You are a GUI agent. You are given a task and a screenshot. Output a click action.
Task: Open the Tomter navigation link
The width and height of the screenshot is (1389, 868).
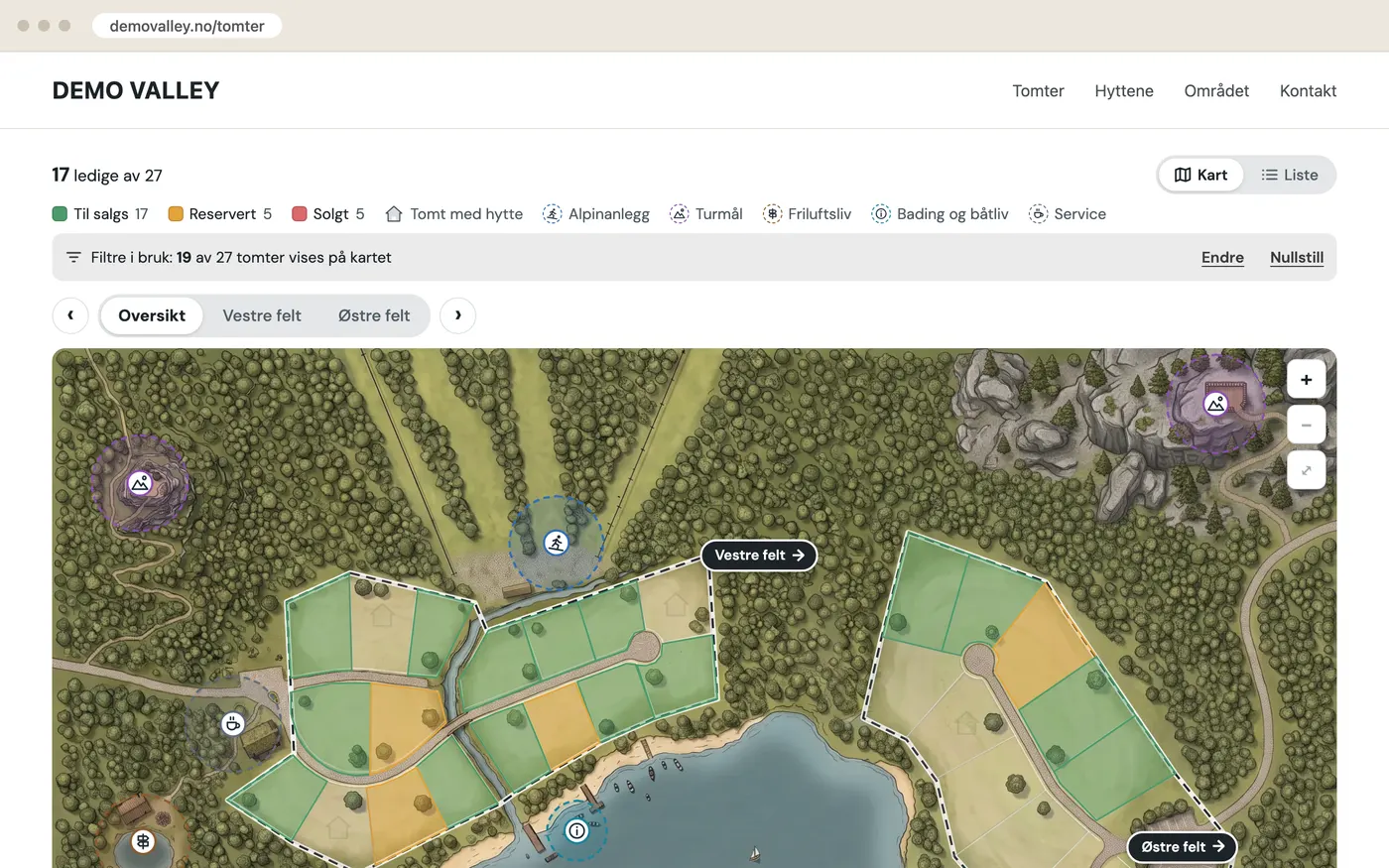pos(1038,90)
